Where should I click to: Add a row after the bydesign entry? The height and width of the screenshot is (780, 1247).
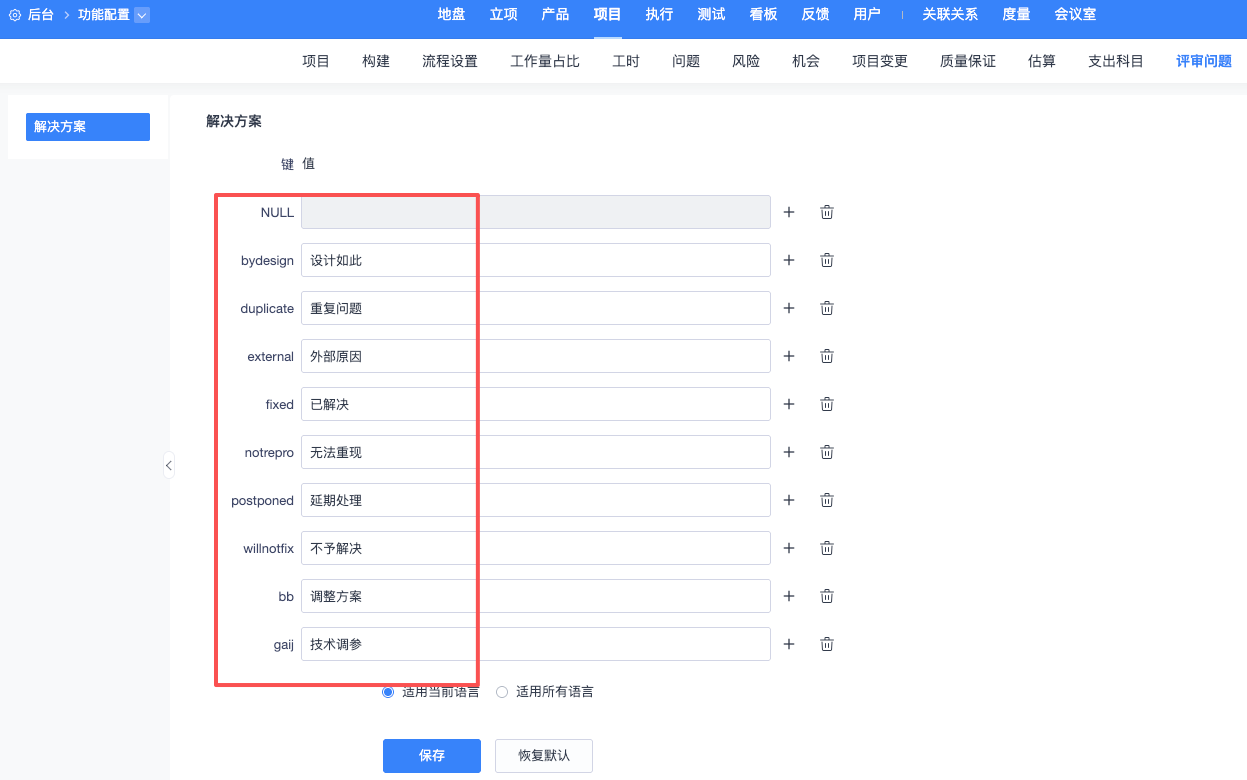coord(789,260)
